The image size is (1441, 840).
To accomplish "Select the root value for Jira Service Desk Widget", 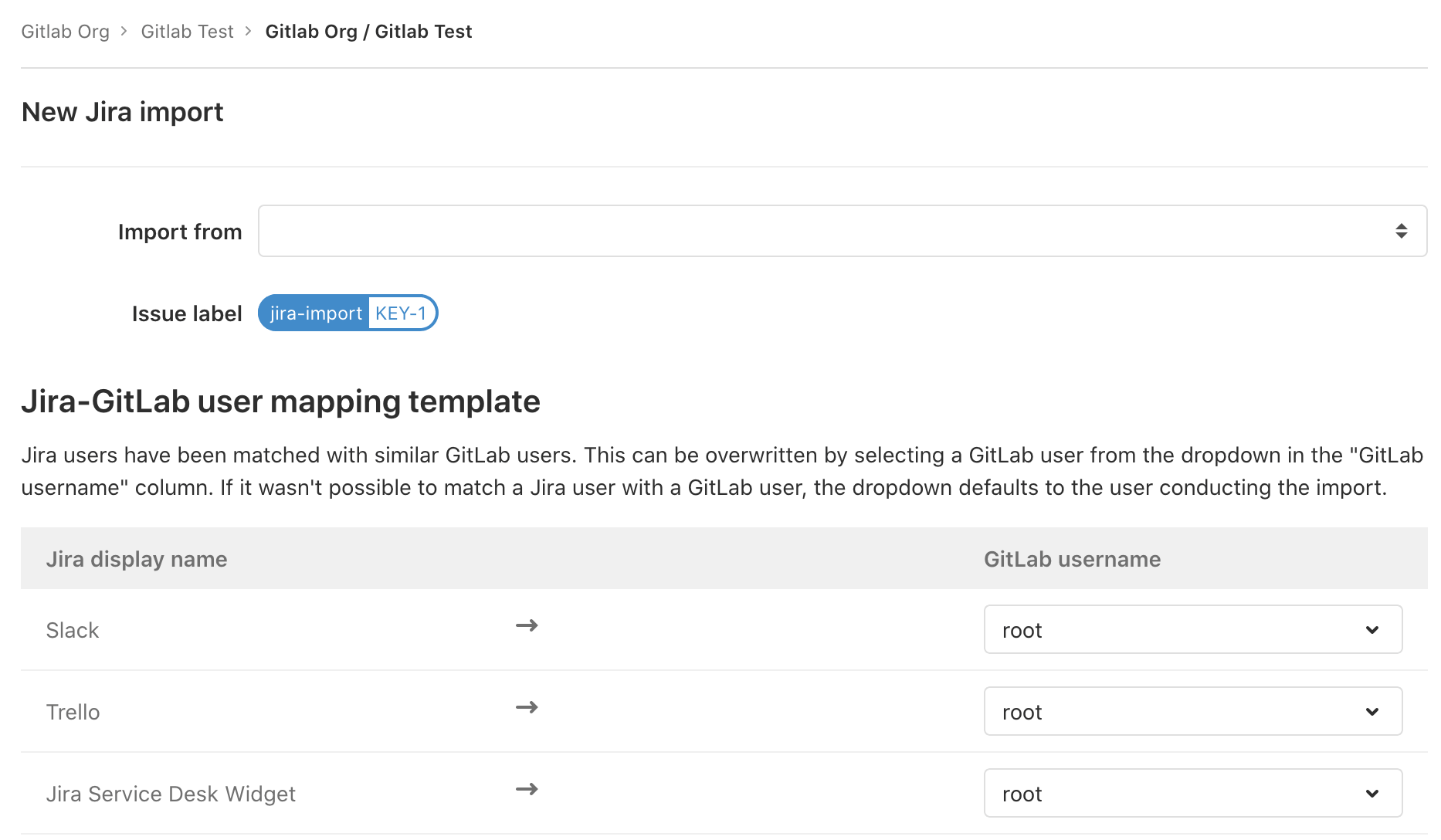I will click(x=1192, y=793).
